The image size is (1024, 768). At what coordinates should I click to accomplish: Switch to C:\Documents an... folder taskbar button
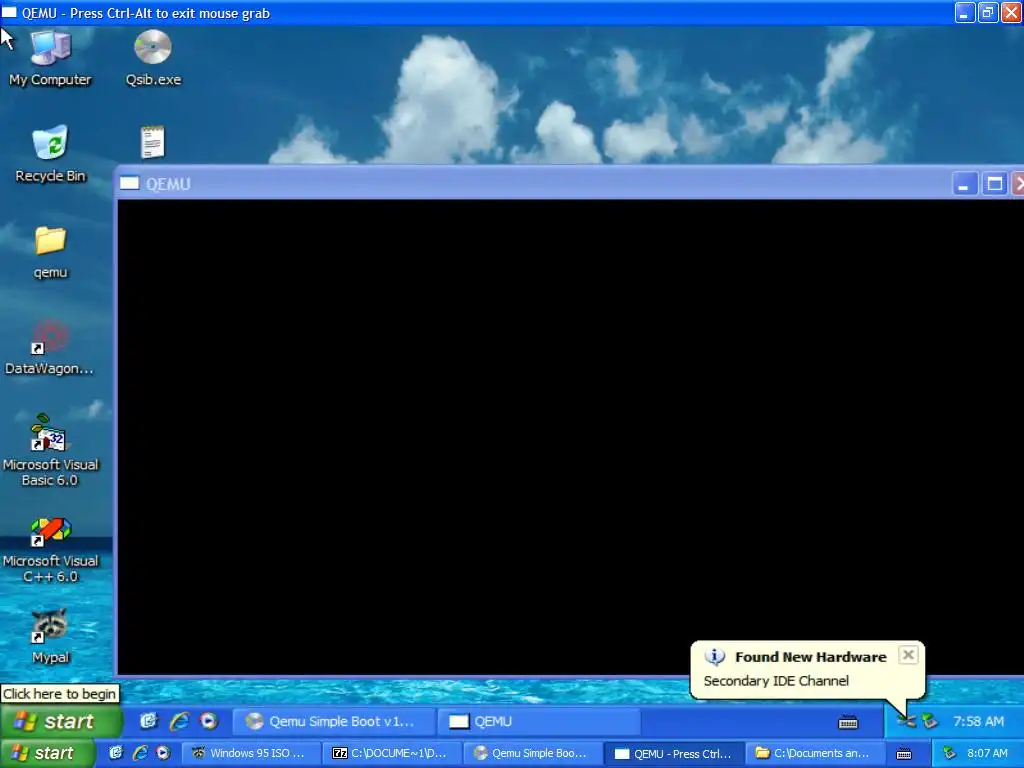(x=814, y=754)
